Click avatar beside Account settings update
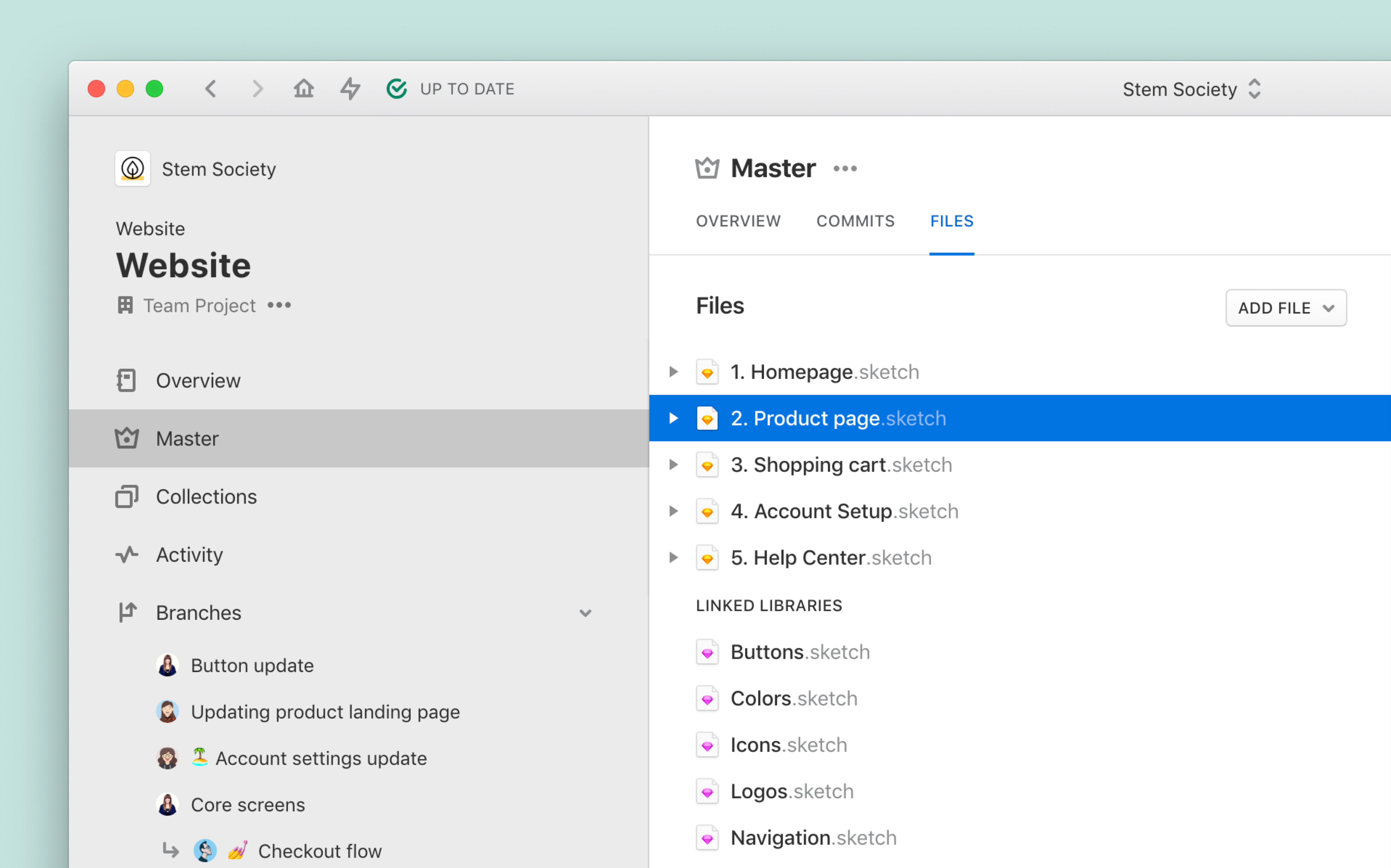Viewport: 1391px width, 868px height. click(168, 758)
